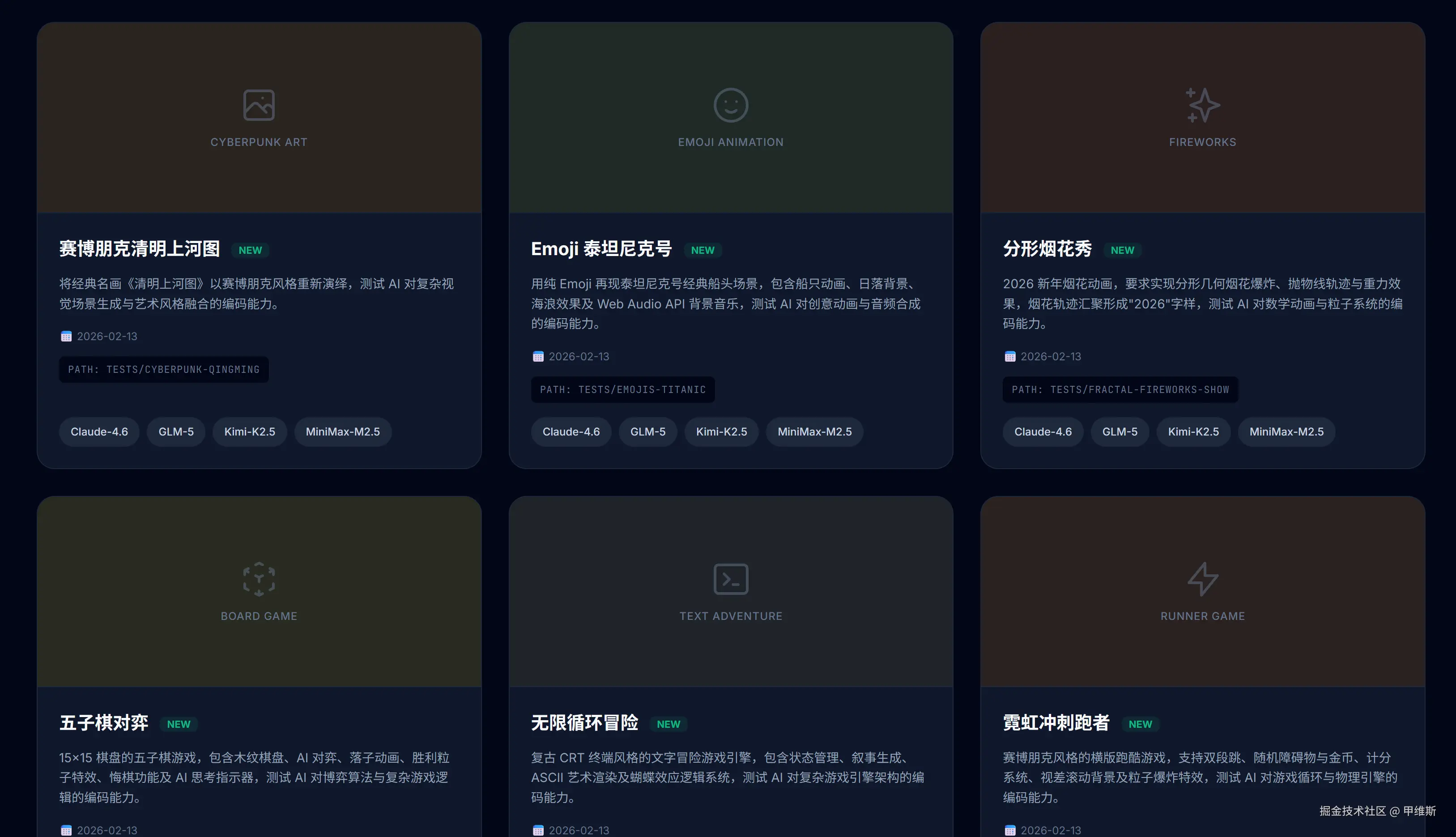Open the Emoji 泰坦尼克号 title
Image resolution: width=1456 pixels, height=837 pixels.
(601, 249)
